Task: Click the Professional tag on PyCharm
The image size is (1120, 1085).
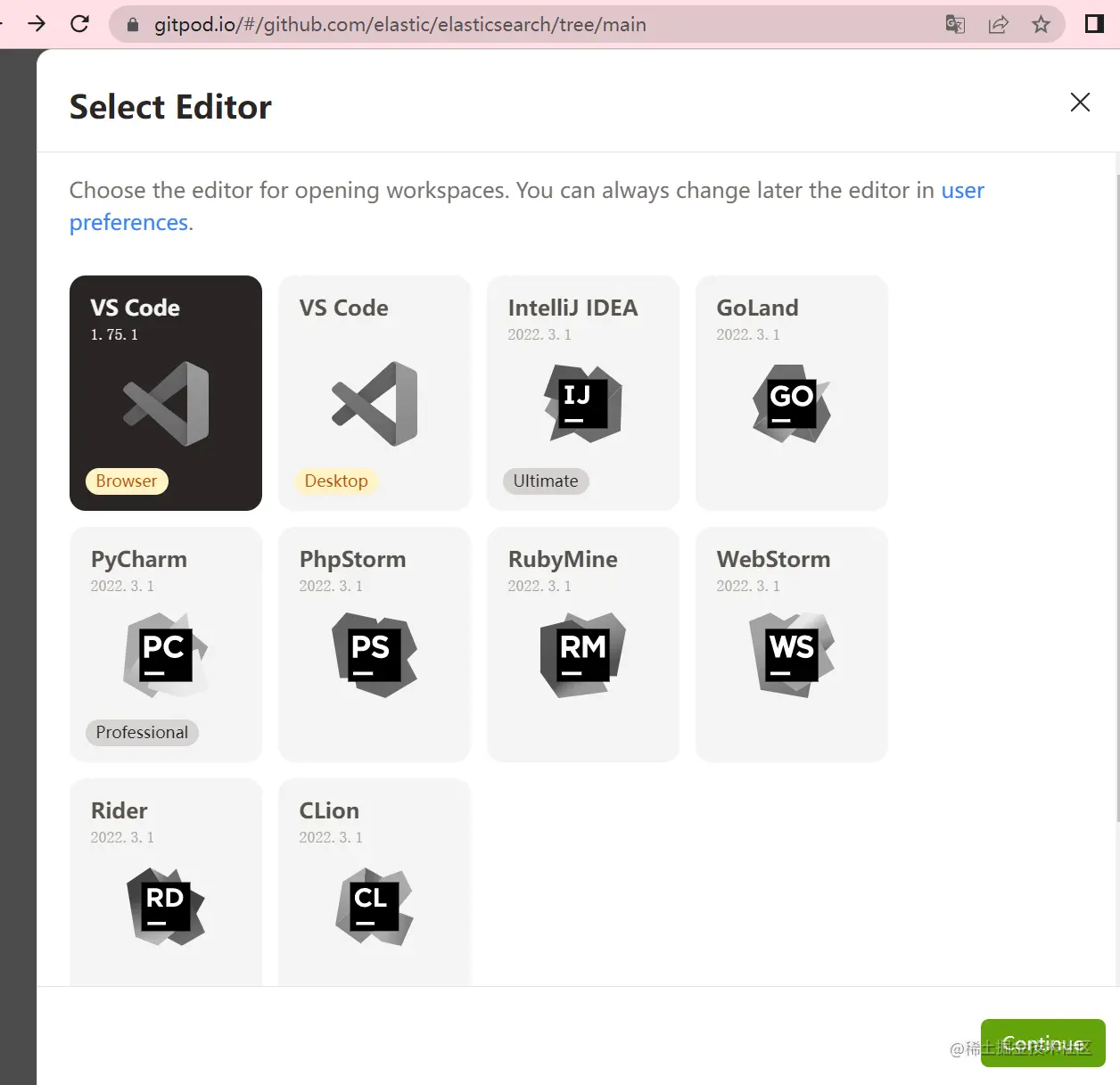Action: tap(142, 733)
